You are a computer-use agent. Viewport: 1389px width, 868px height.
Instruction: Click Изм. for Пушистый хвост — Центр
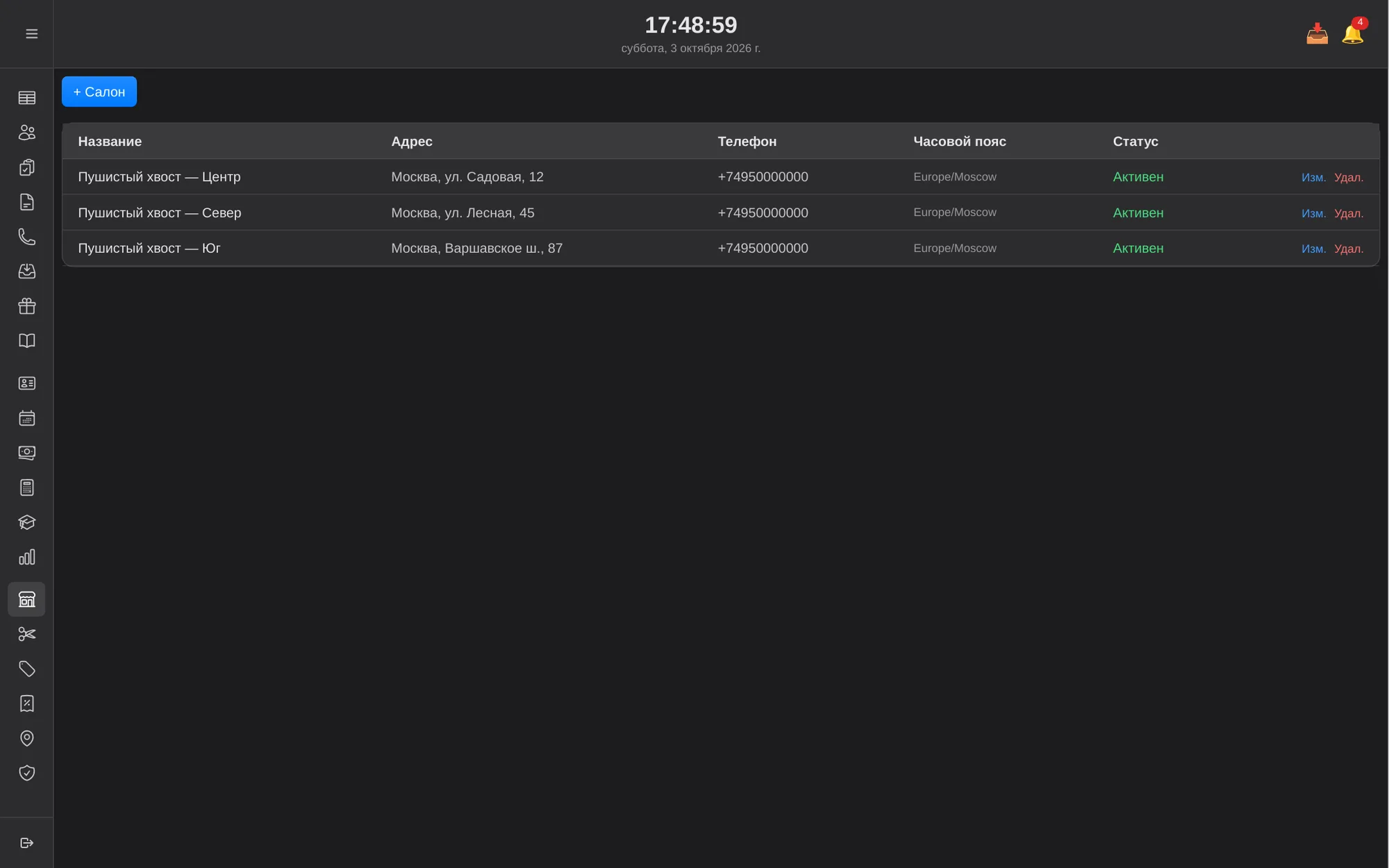1313,177
